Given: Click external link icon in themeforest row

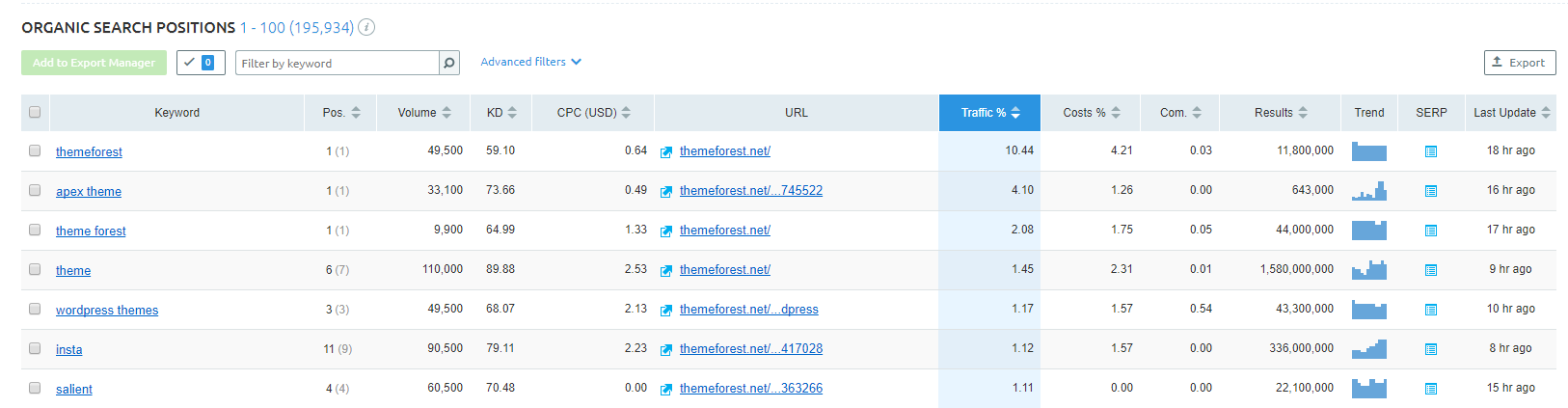Looking at the screenshot, I should pos(666,152).
